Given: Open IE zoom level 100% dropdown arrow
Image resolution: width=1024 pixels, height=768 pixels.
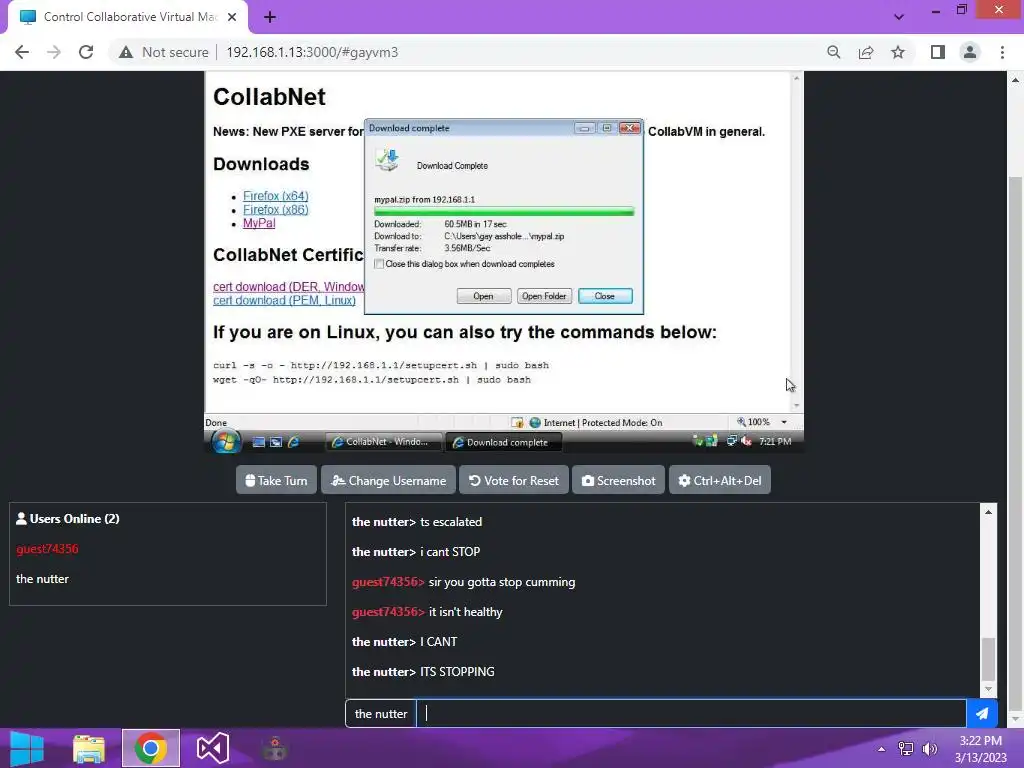Looking at the screenshot, I should click(784, 423).
